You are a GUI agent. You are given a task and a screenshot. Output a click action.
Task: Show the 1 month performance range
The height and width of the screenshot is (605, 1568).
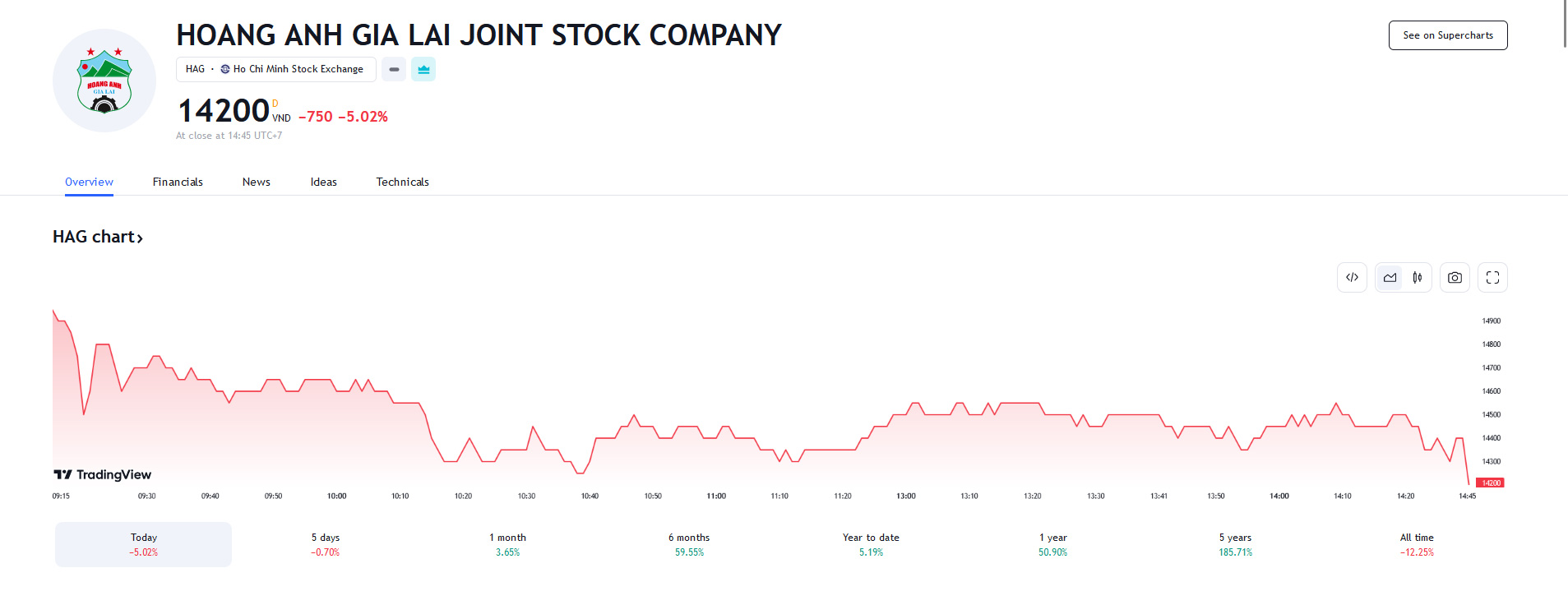(507, 544)
